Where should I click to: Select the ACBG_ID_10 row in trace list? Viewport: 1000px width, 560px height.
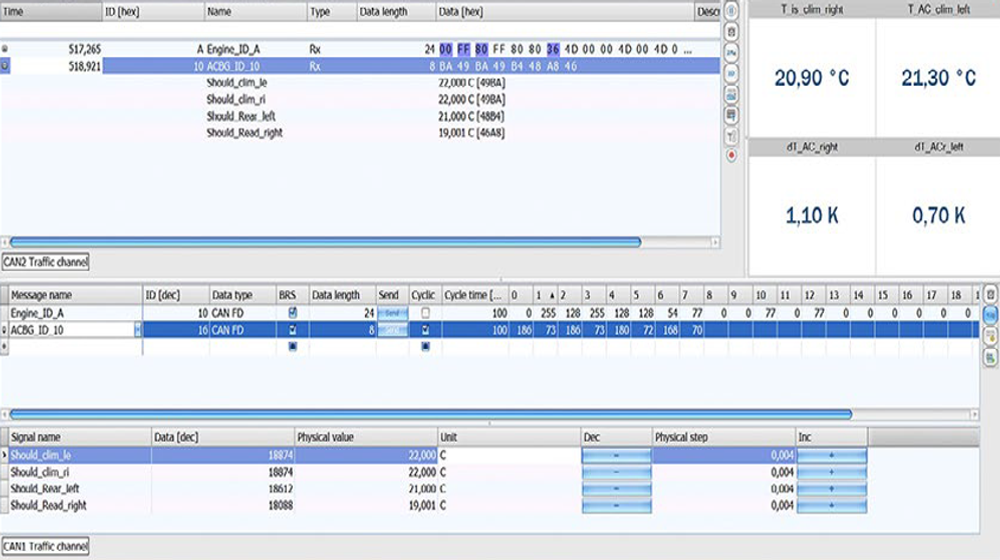point(360,66)
